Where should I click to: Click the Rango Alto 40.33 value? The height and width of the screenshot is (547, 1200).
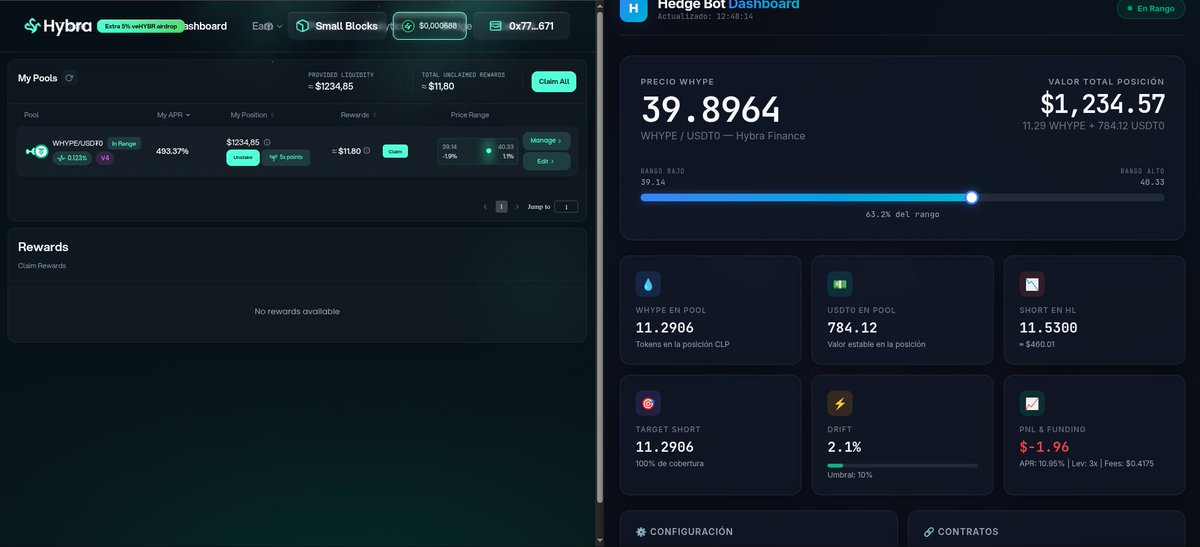pyautogui.click(x=1152, y=182)
